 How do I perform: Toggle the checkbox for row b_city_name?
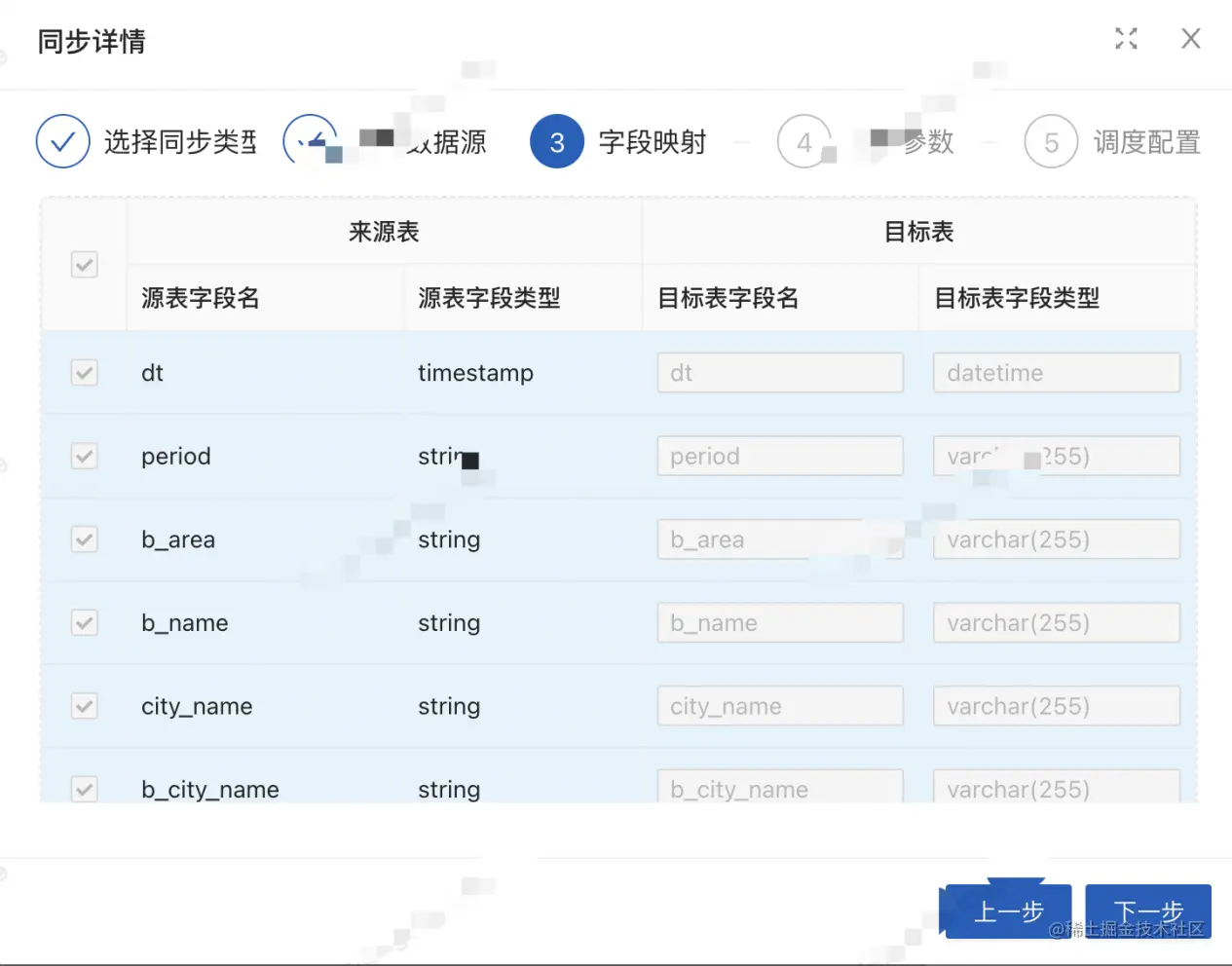[x=85, y=789]
